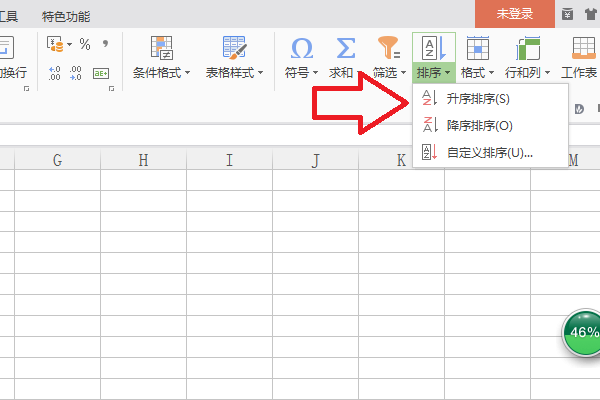
Task: Open the 格式 dropdown arrow
Action: point(491,72)
